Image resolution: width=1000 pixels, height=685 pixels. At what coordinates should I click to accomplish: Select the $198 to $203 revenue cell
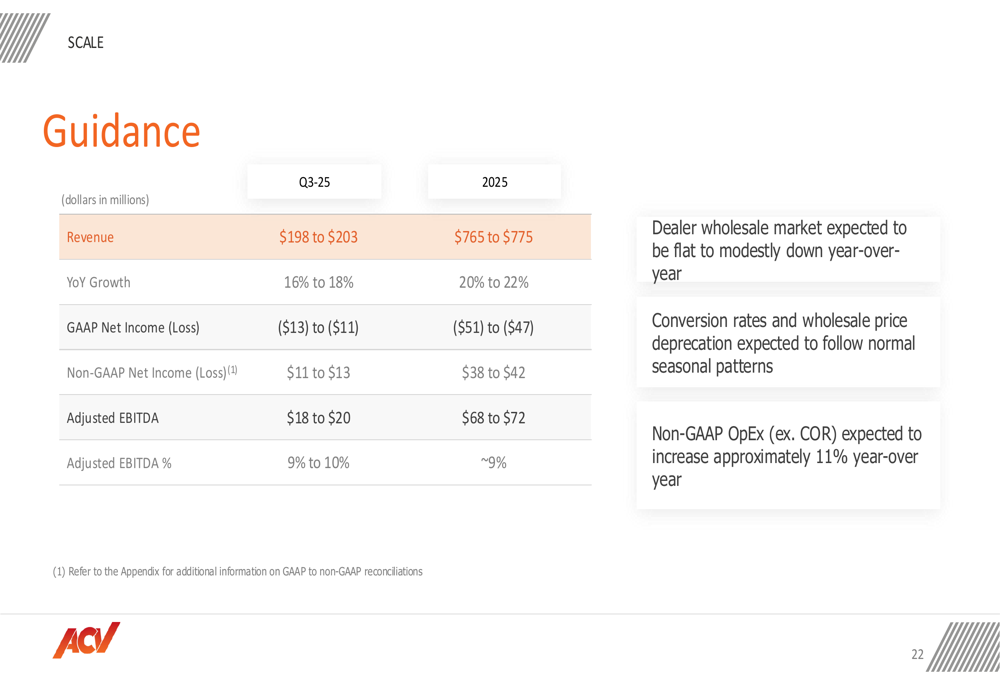click(318, 237)
